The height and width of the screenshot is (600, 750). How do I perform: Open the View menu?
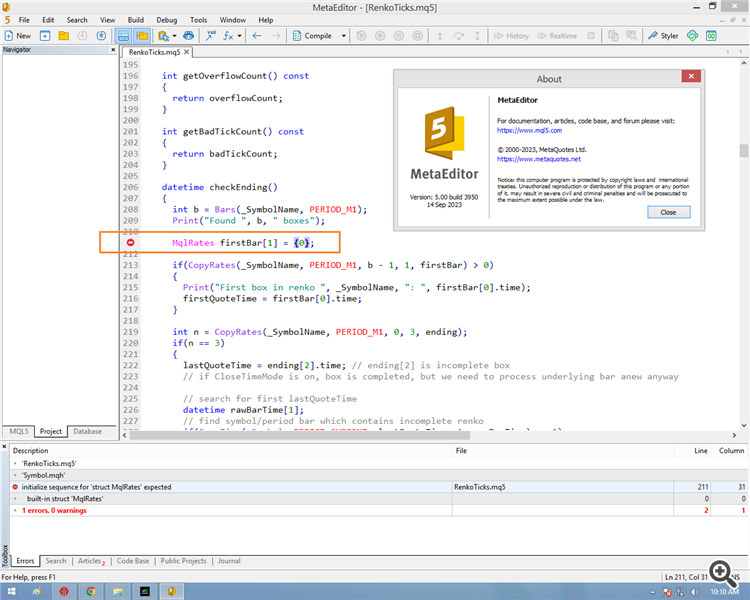pyautogui.click(x=107, y=20)
